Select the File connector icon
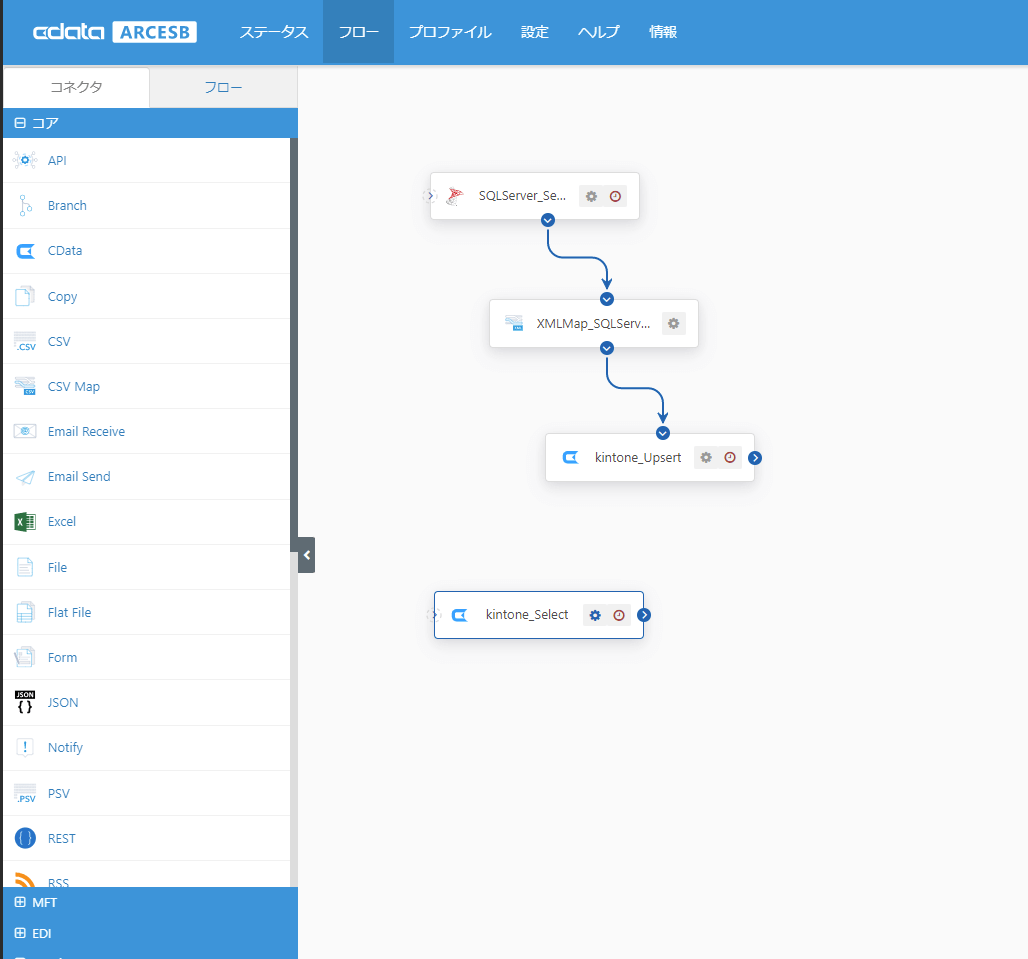 (x=25, y=567)
